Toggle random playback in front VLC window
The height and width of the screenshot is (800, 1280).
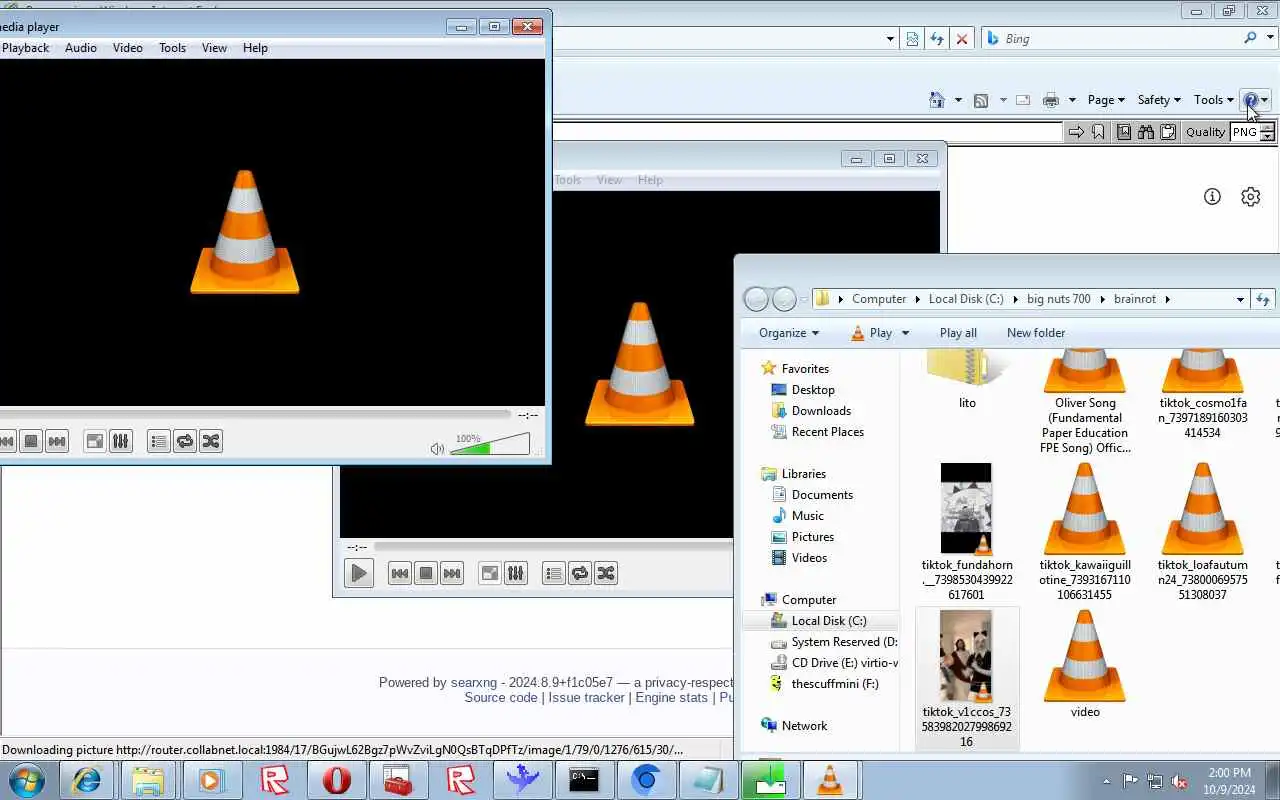[210, 441]
